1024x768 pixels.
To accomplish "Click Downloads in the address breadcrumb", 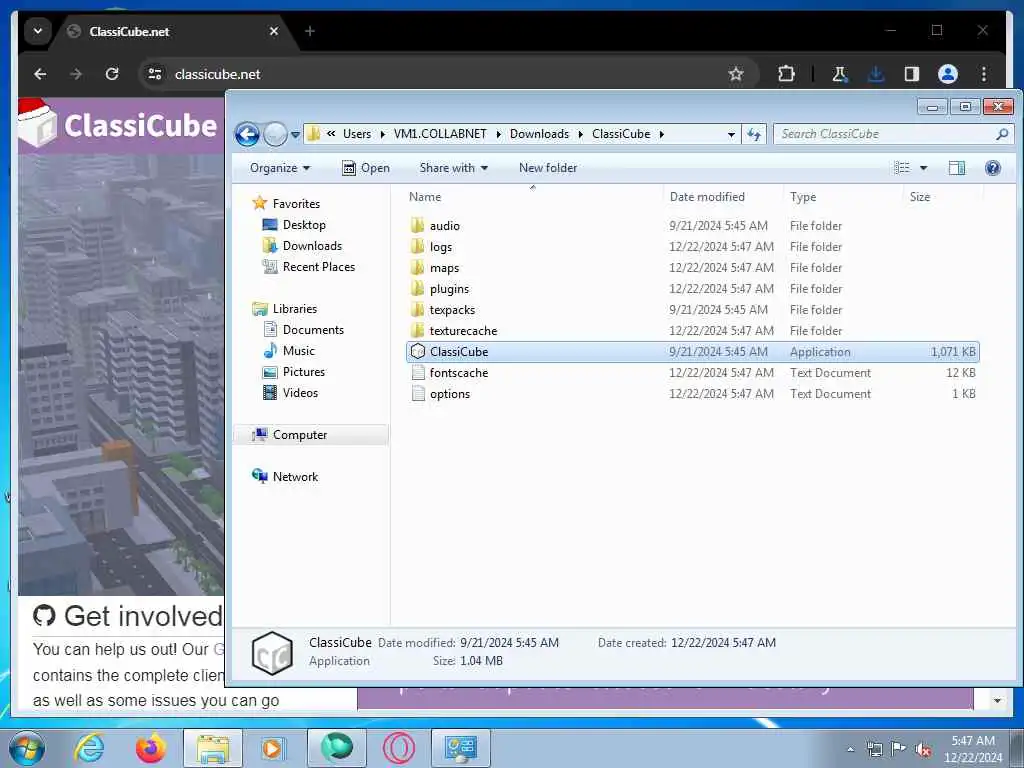I will tap(539, 134).
